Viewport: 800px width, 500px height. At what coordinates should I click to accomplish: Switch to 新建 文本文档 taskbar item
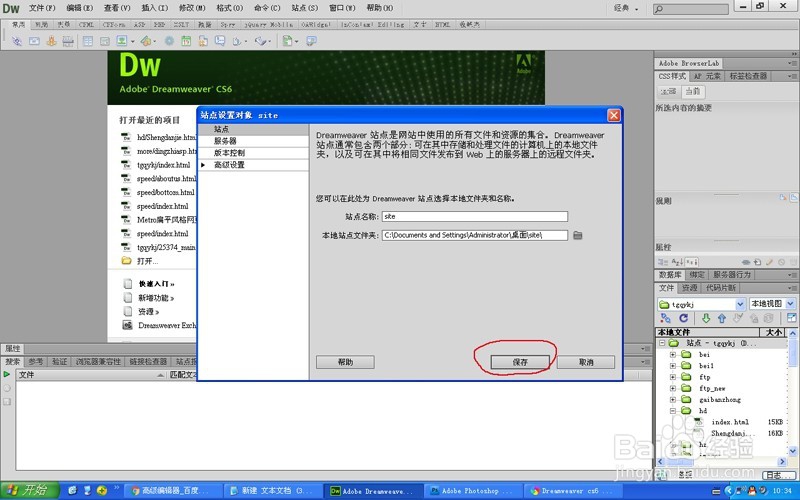click(272, 491)
